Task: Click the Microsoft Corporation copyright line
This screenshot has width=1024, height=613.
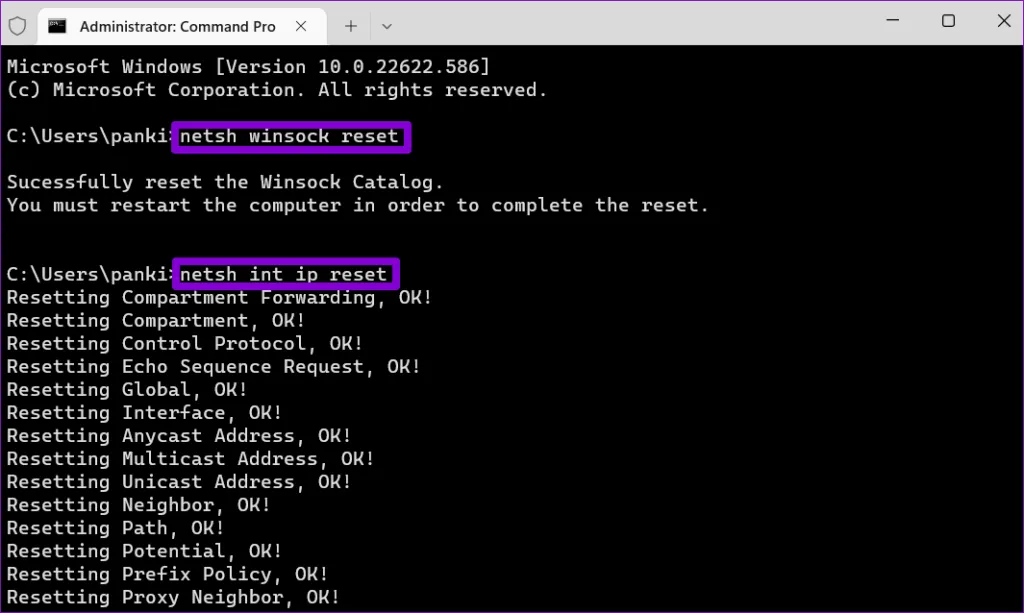Action: [277, 90]
